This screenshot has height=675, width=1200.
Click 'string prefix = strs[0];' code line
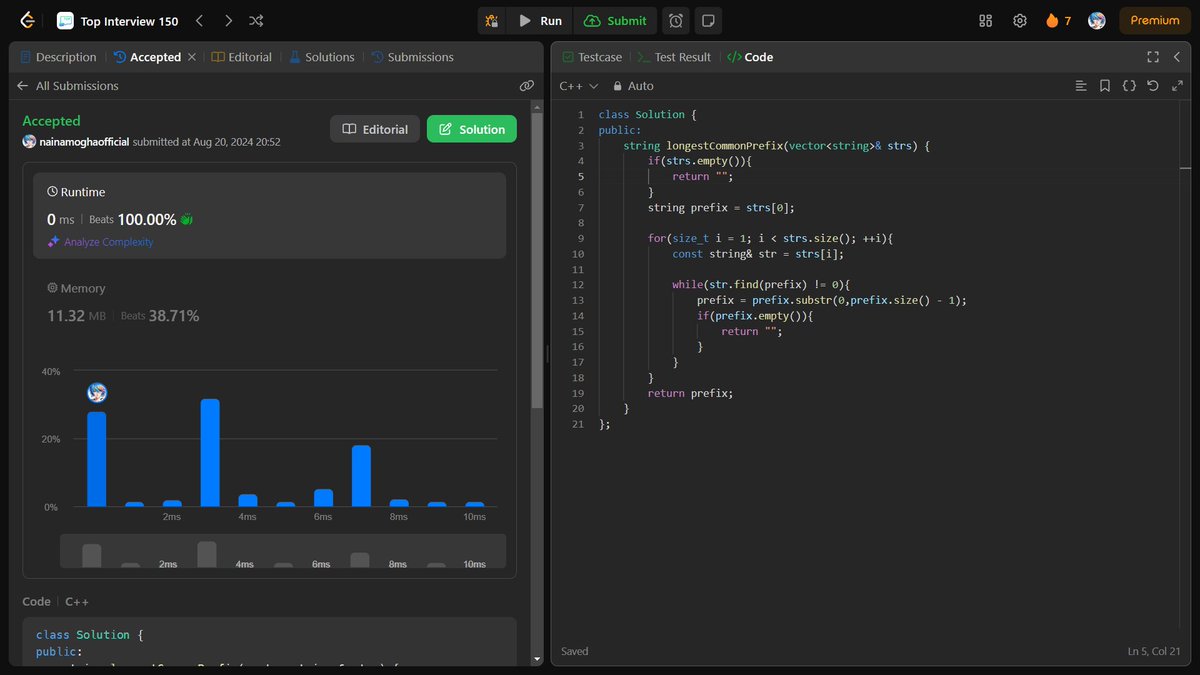(x=720, y=208)
